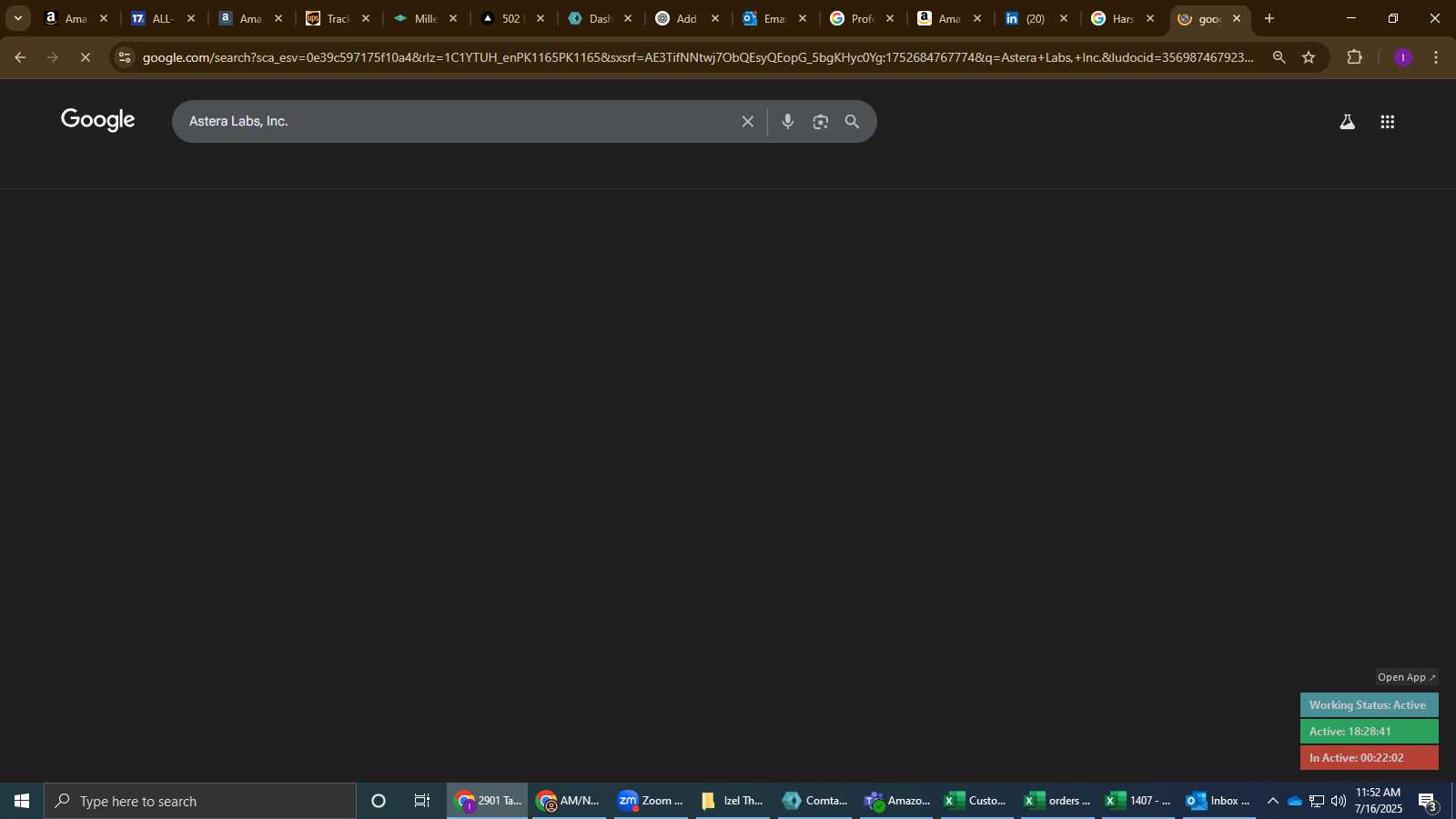
Task: Stop loading the page
Action: pyautogui.click(x=86, y=57)
